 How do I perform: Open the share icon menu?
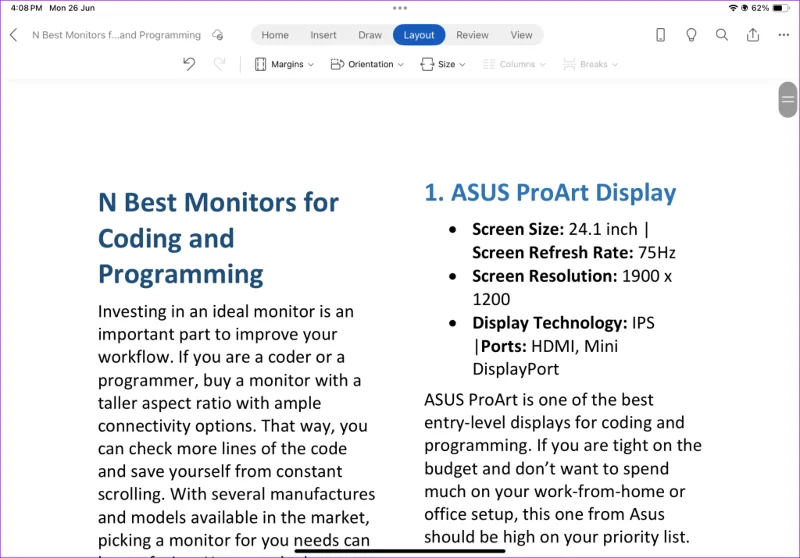[x=753, y=35]
